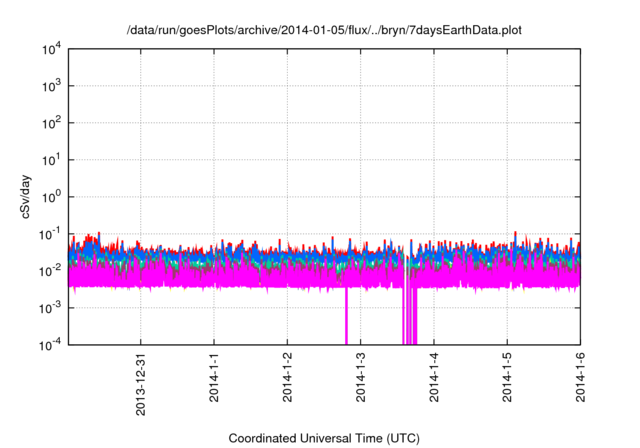This screenshot has width=640, height=448.
Task: Click the 10^2 y-axis tick label
Action: point(51,123)
